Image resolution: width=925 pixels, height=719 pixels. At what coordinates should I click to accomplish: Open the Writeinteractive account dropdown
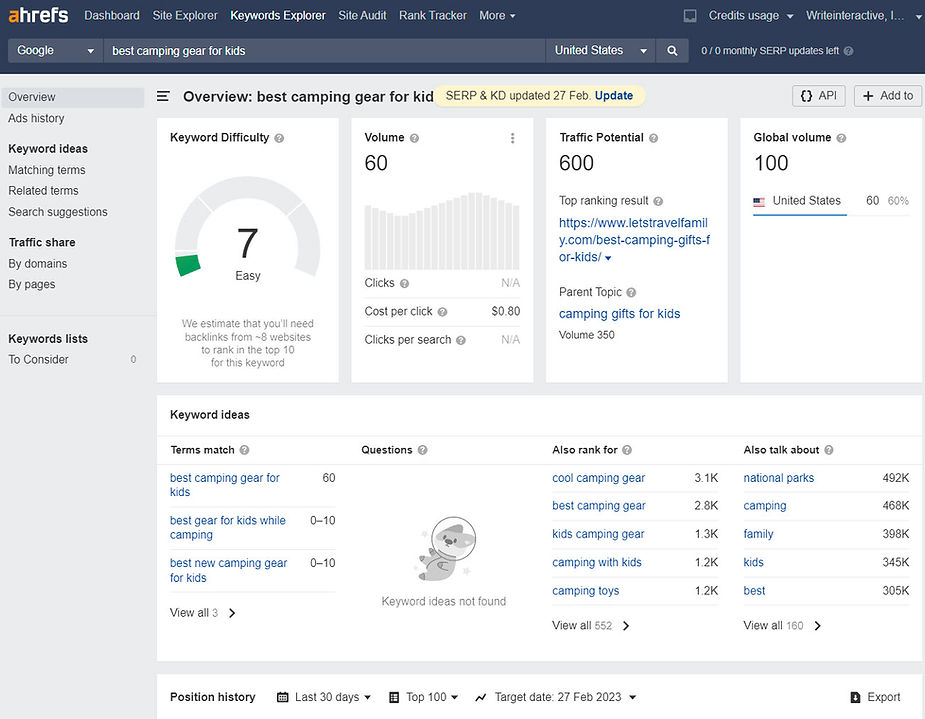pyautogui.click(x=863, y=16)
